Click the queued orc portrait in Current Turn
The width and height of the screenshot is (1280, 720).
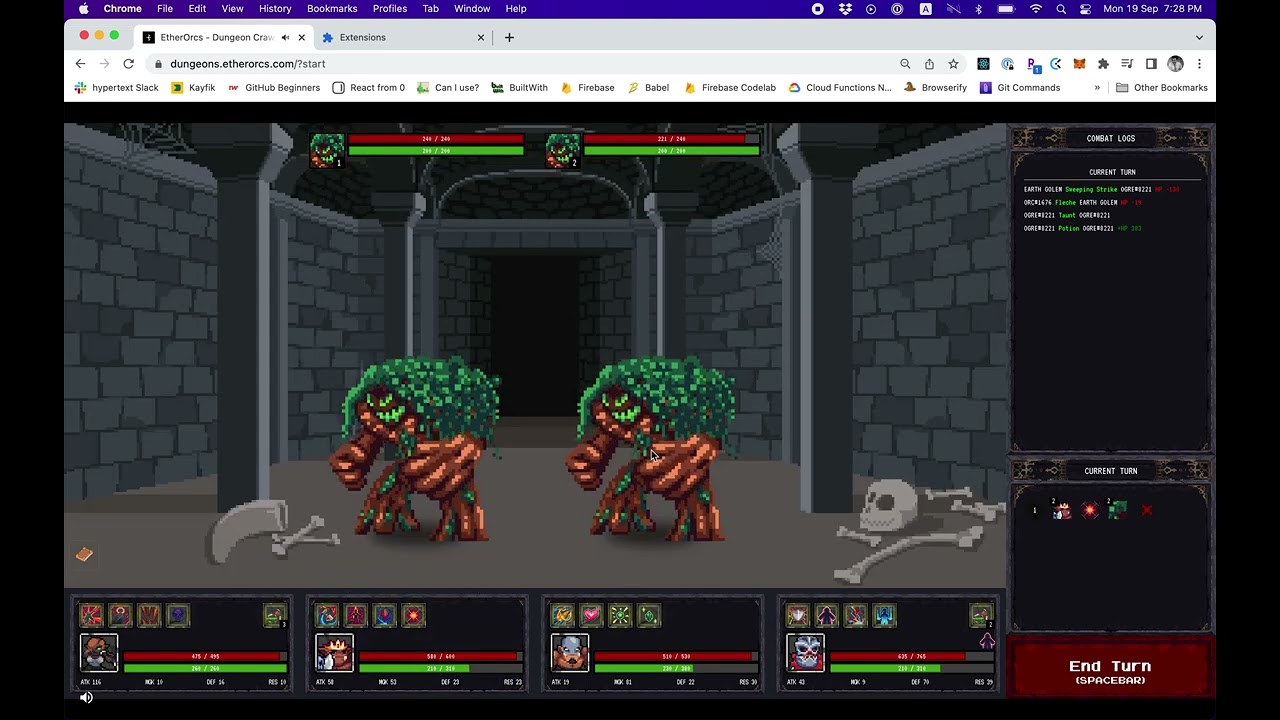click(1062, 510)
